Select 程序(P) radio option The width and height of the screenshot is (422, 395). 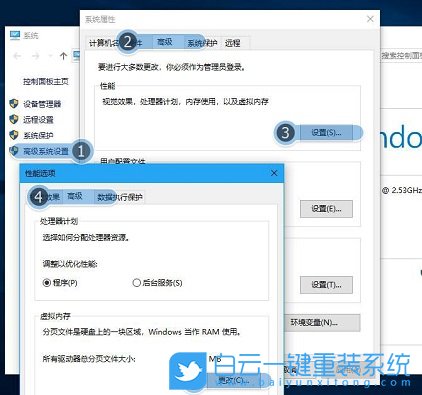[60, 283]
